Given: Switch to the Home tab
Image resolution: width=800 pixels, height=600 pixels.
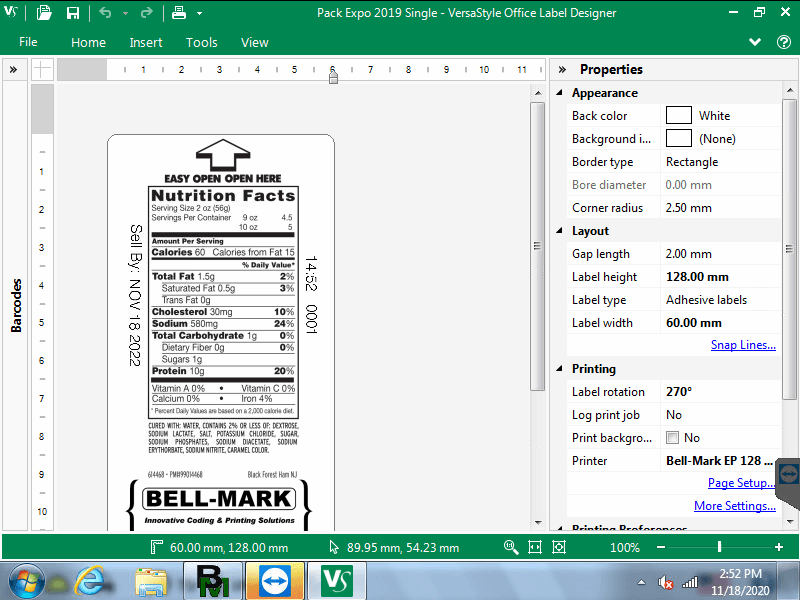Looking at the screenshot, I should tap(88, 42).
